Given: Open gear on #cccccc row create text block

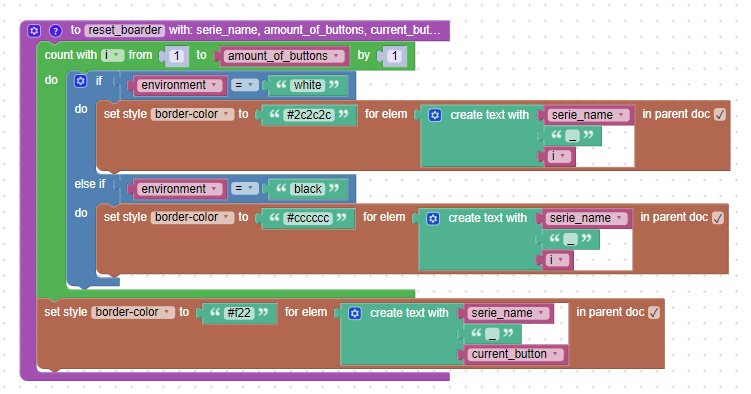Looking at the screenshot, I should [x=433, y=218].
